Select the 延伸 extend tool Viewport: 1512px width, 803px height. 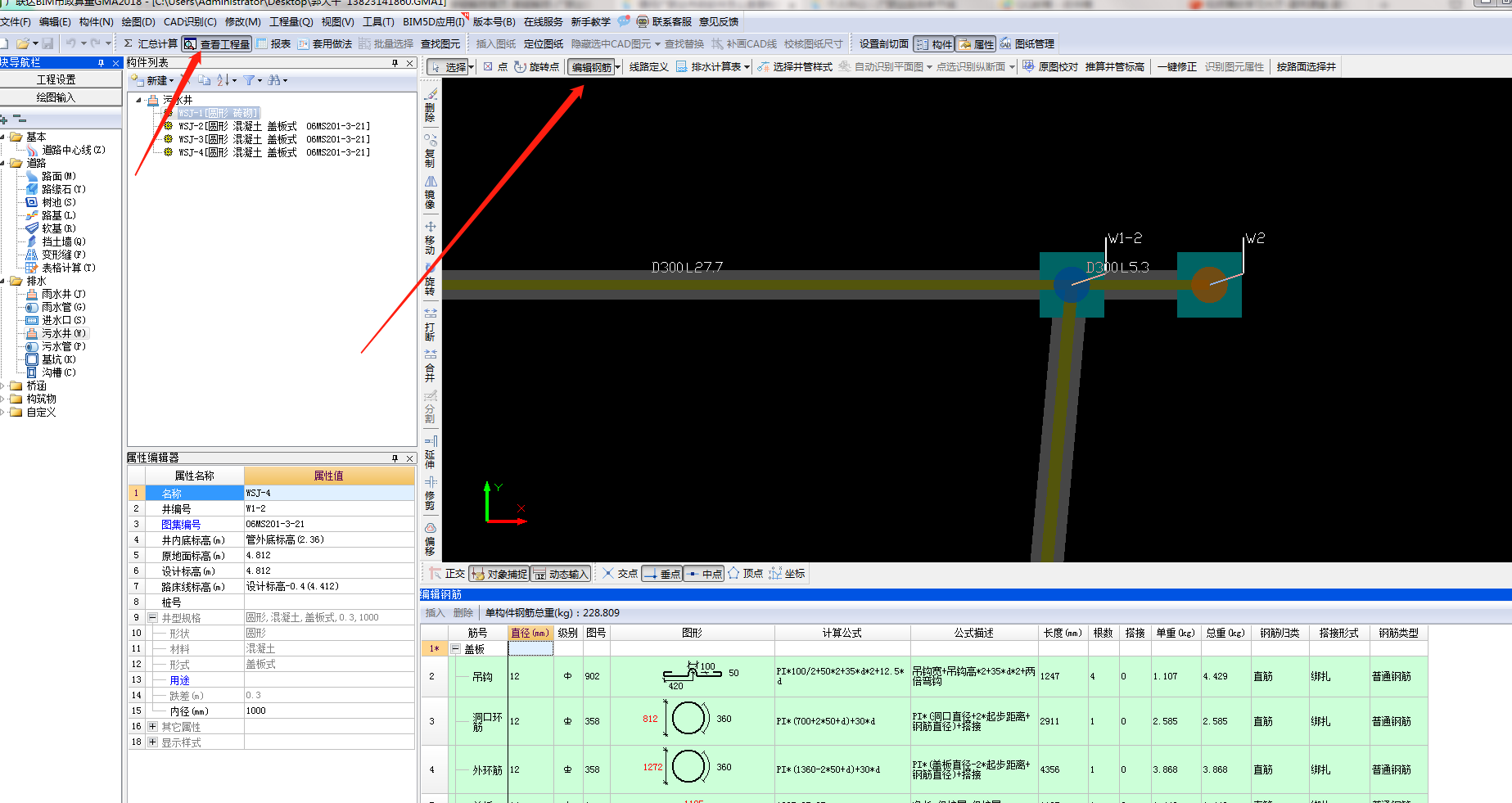point(430,452)
